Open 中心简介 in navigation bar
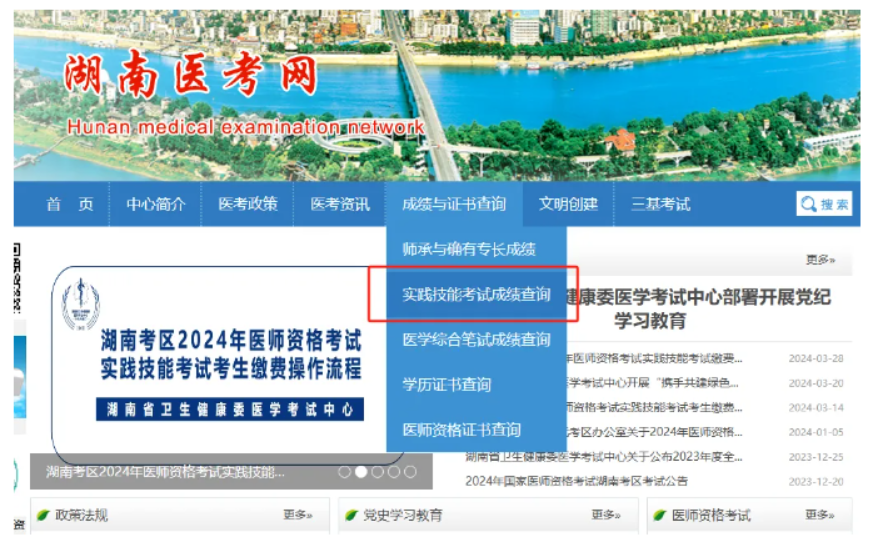 click(156, 204)
